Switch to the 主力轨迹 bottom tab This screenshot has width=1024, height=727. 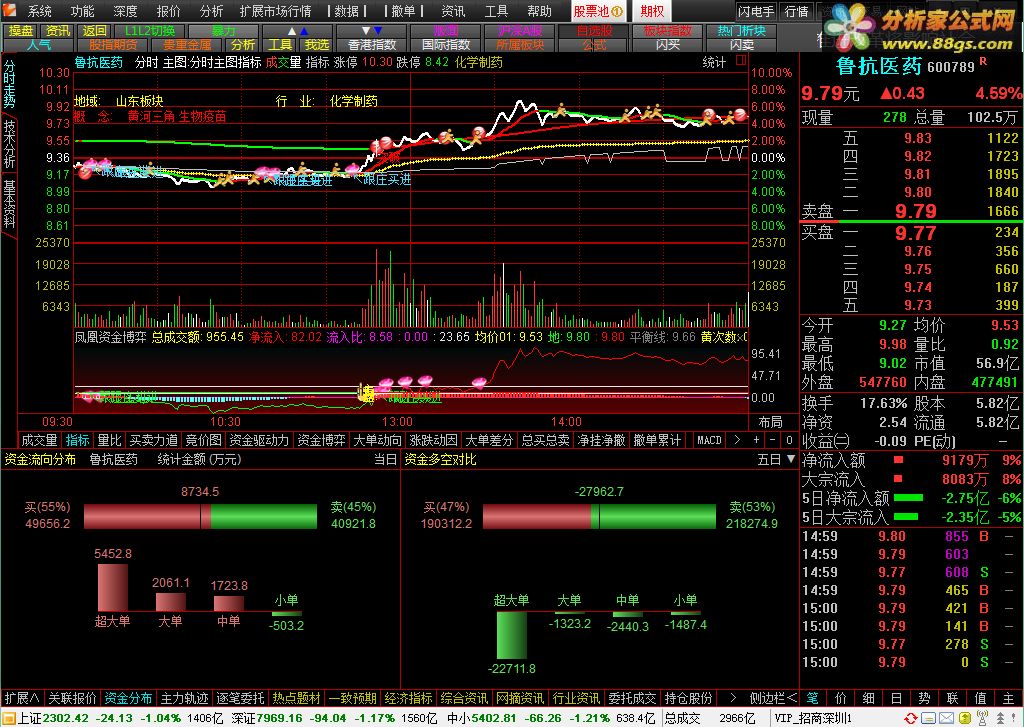[x=184, y=698]
